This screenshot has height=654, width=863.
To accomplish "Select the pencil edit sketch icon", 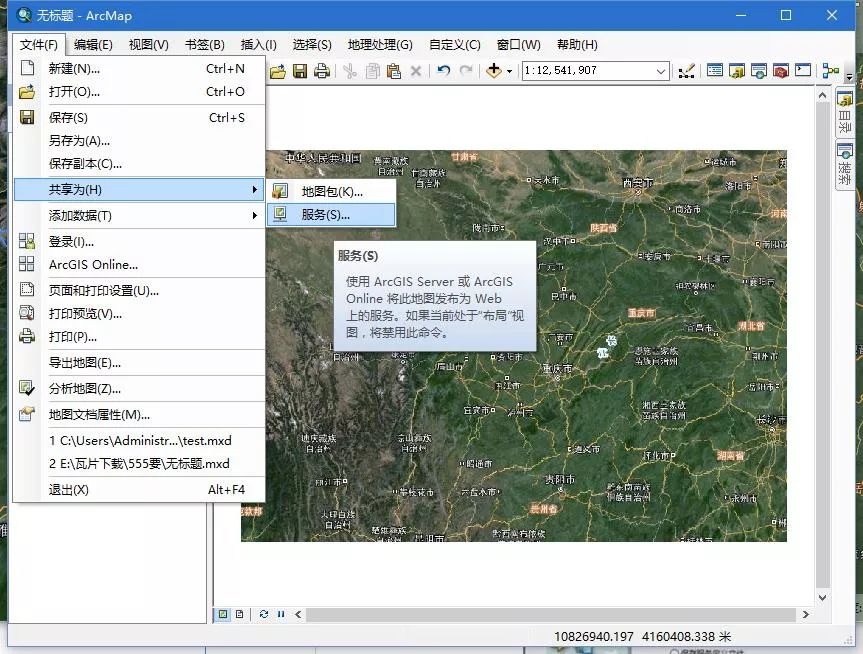I will click(688, 70).
